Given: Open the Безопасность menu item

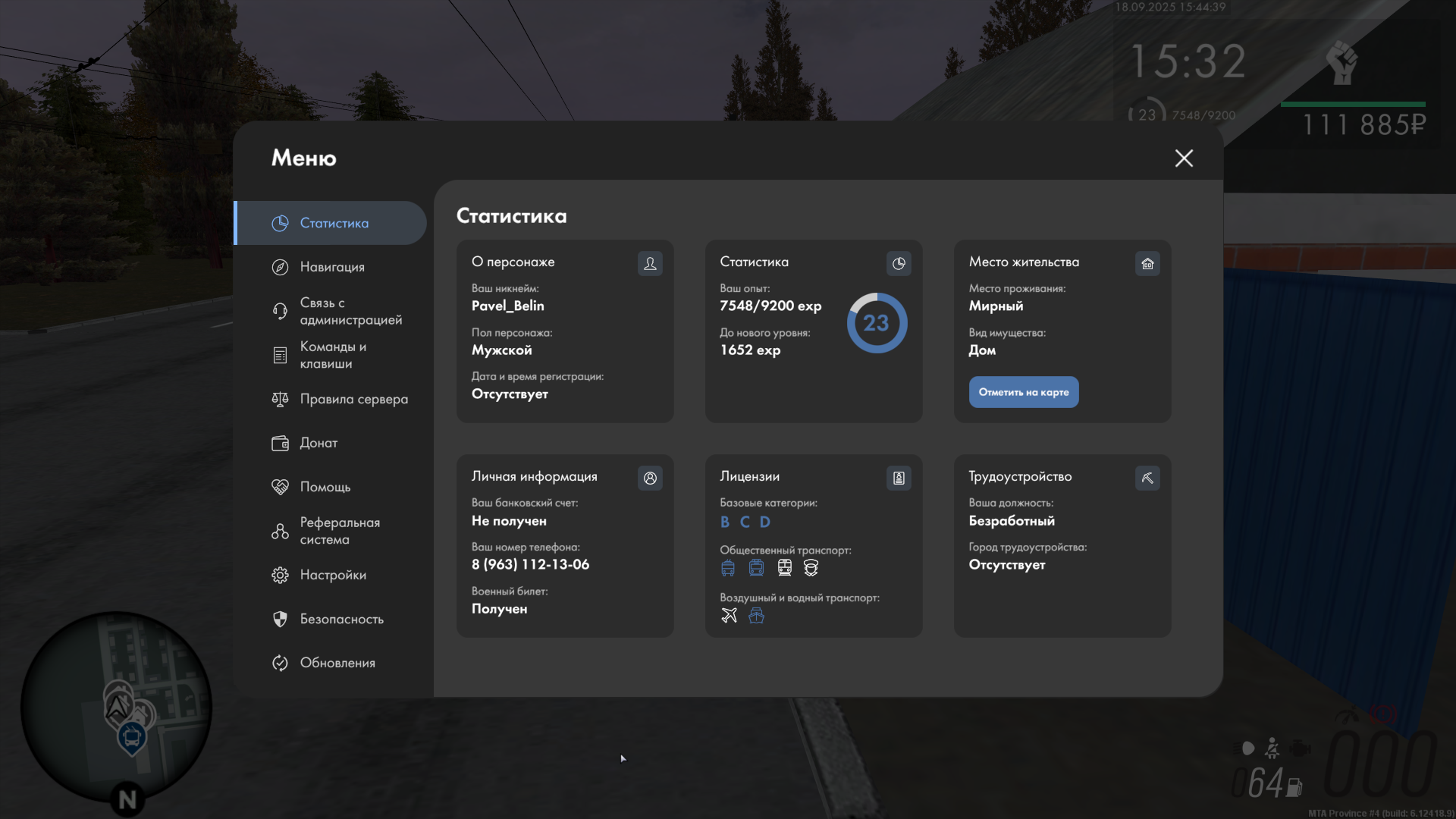Looking at the screenshot, I should (340, 619).
